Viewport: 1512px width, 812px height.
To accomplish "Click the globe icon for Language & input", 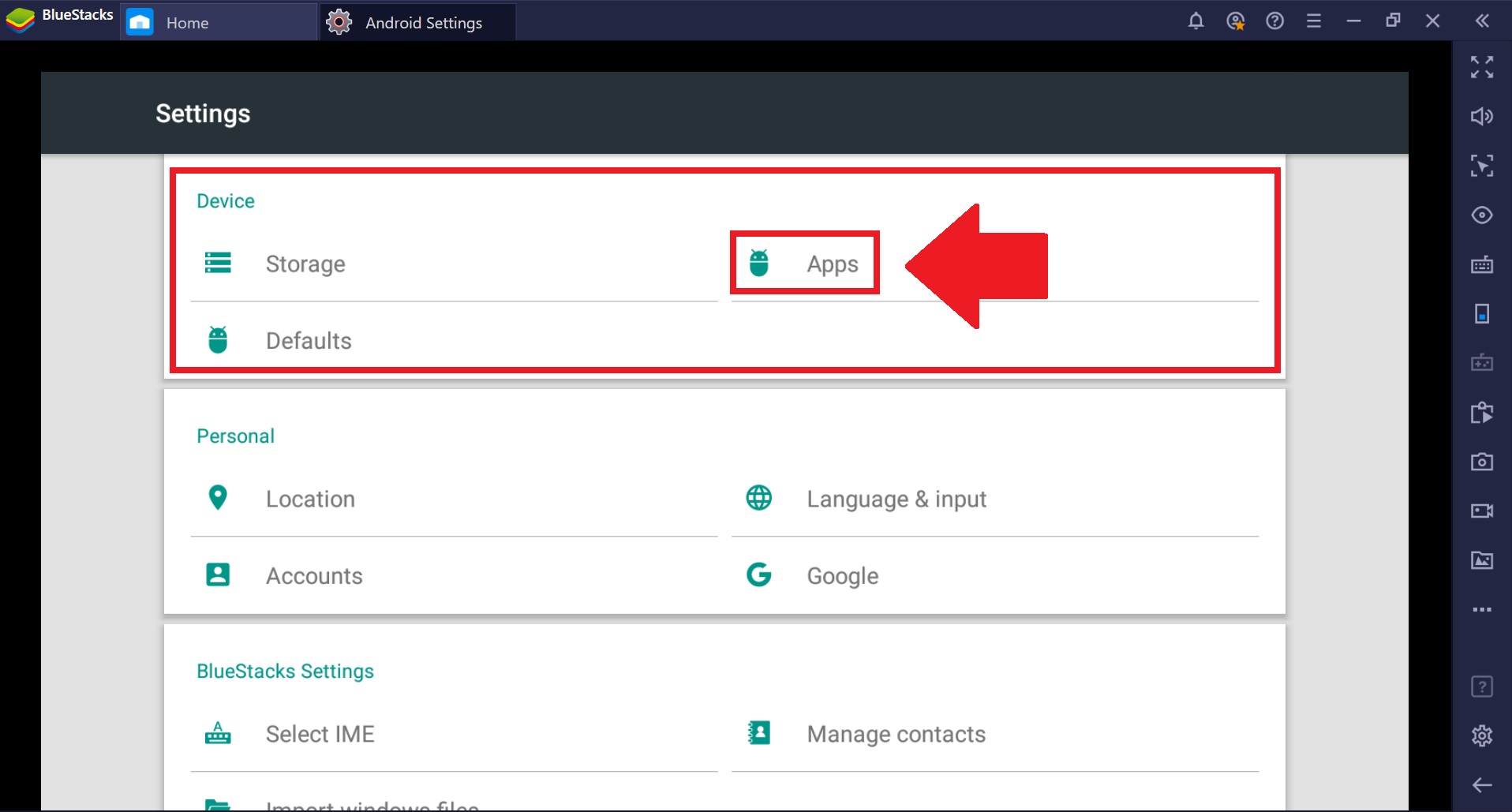I will click(759, 498).
